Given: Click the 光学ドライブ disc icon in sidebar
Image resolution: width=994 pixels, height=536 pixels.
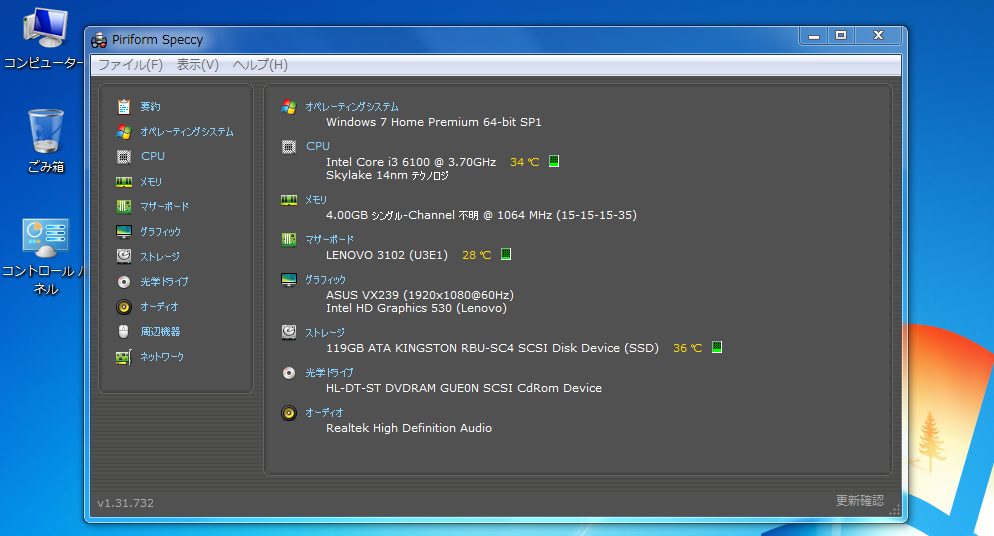Looking at the screenshot, I should pyautogui.click(x=124, y=282).
